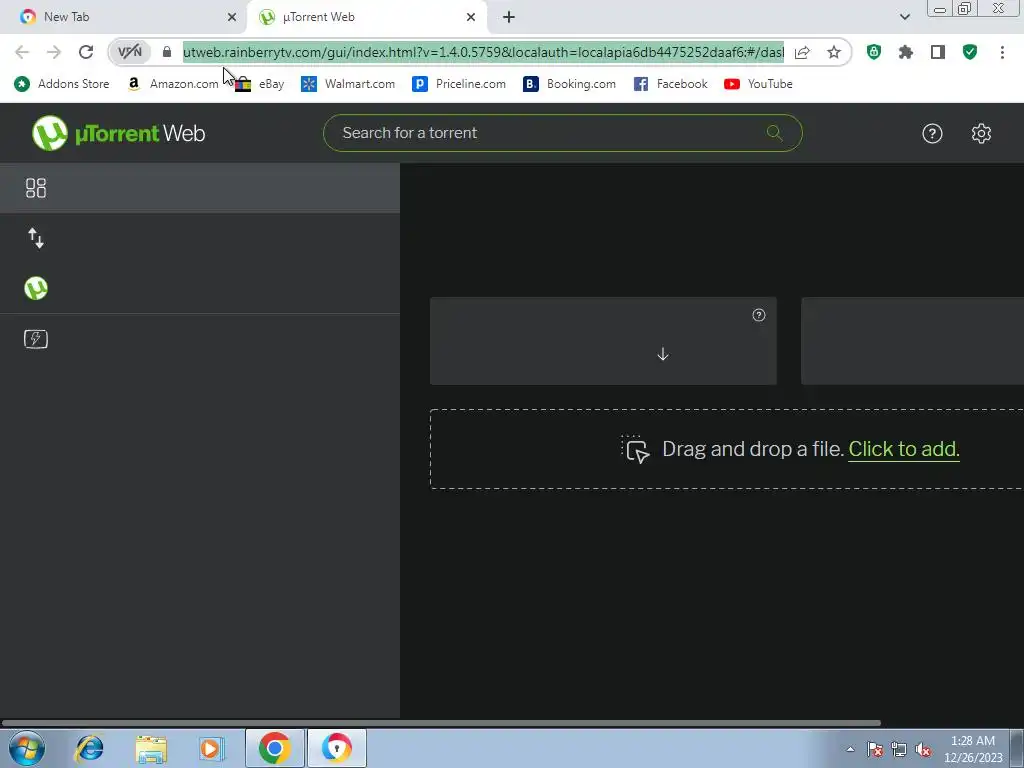The image size is (1024, 768).
Task: Toggle the browser side panel icon
Action: (938, 52)
